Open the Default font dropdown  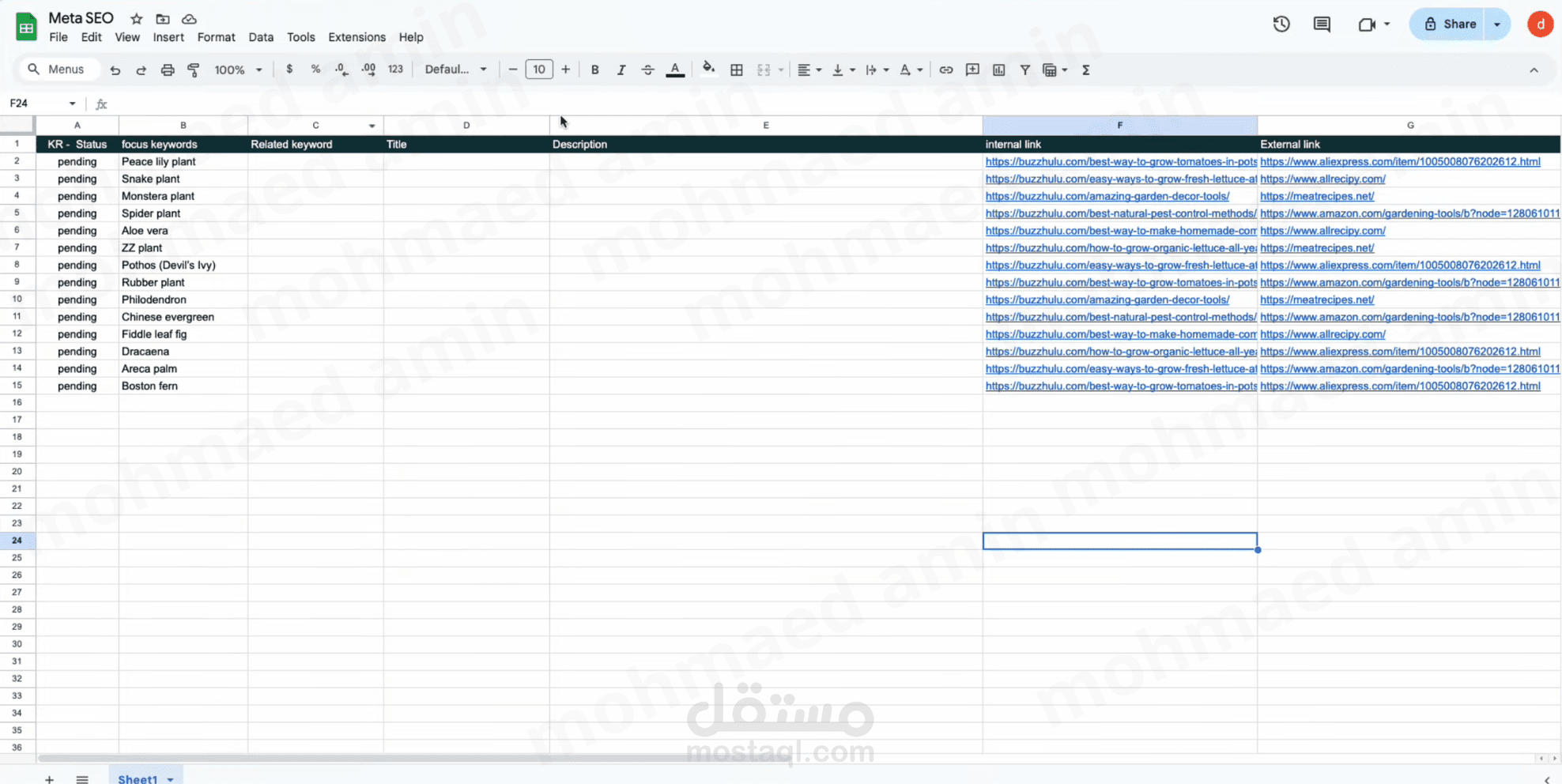pyautogui.click(x=455, y=70)
